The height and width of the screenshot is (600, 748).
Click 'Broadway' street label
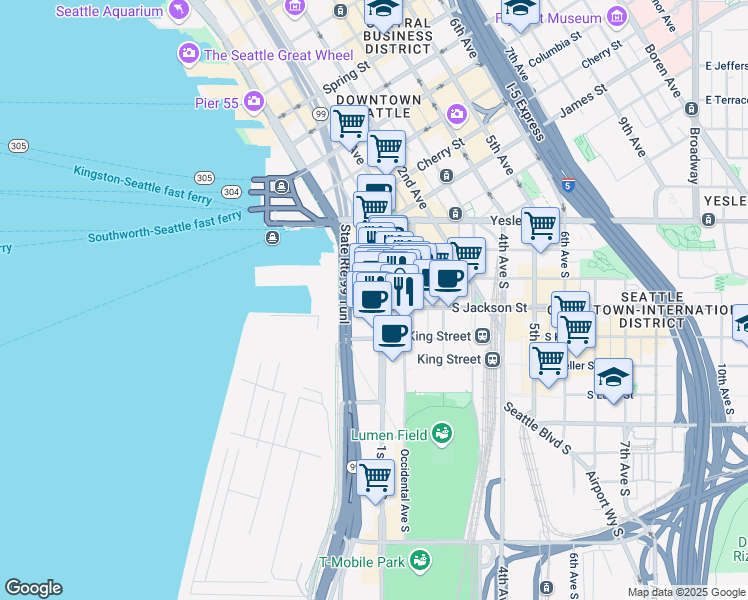pos(695,155)
